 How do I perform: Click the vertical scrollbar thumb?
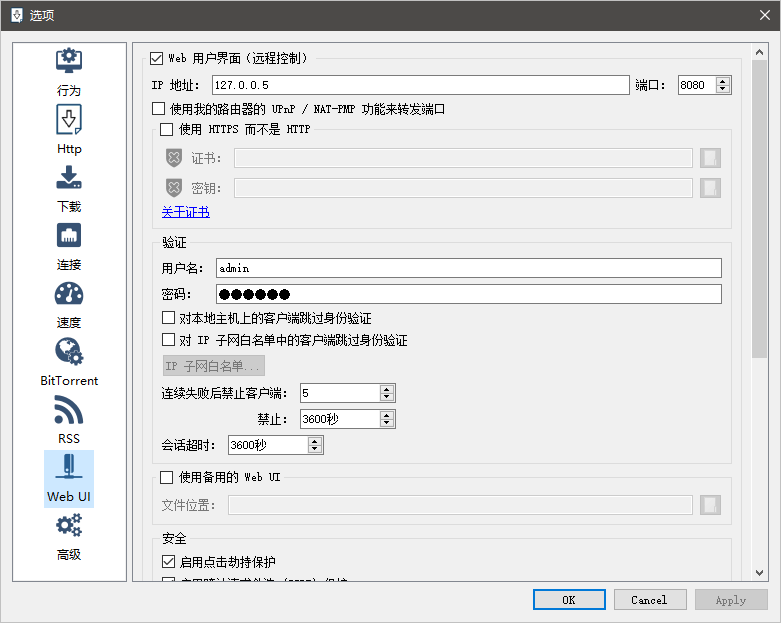click(x=759, y=209)
